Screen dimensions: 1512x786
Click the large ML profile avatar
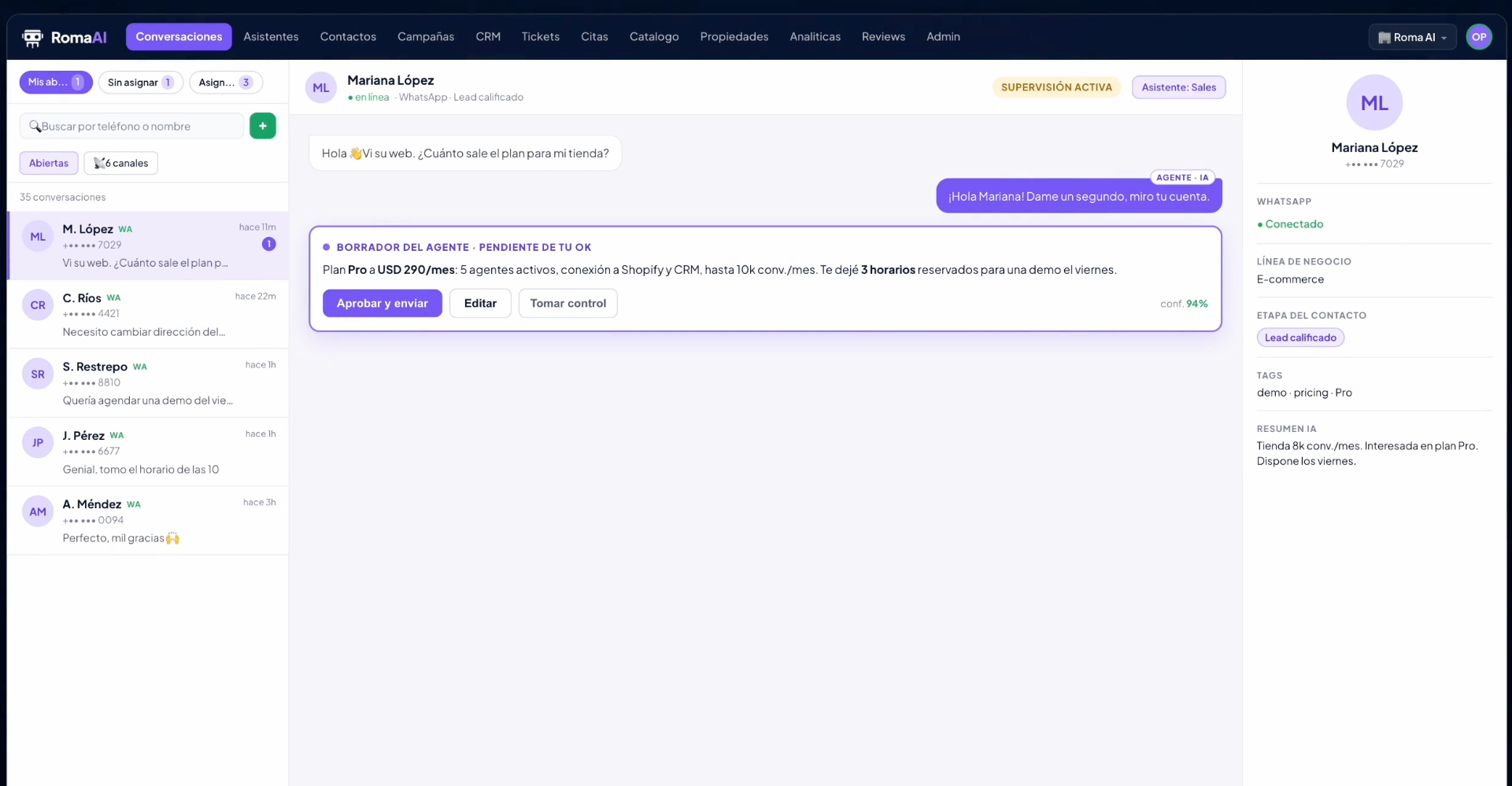(1374, 102)
